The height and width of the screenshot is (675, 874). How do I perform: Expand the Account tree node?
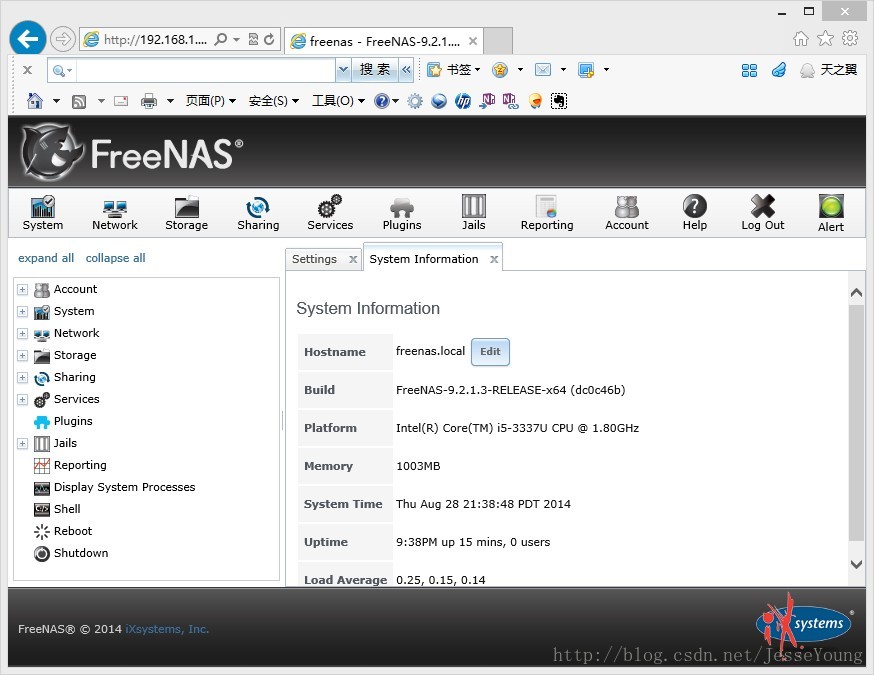click(x=22, y=289)
